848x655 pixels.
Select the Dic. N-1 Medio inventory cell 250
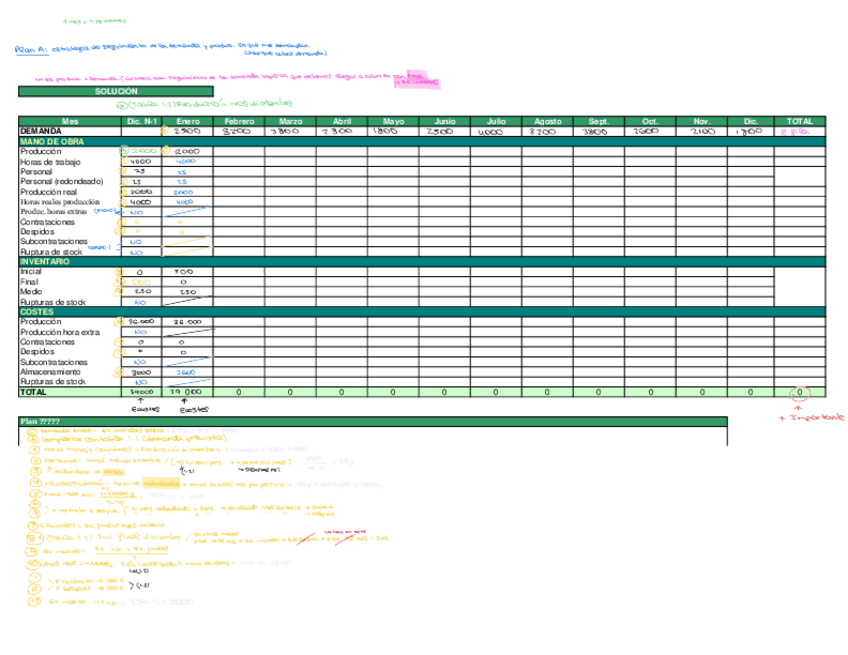pos(141,292)
